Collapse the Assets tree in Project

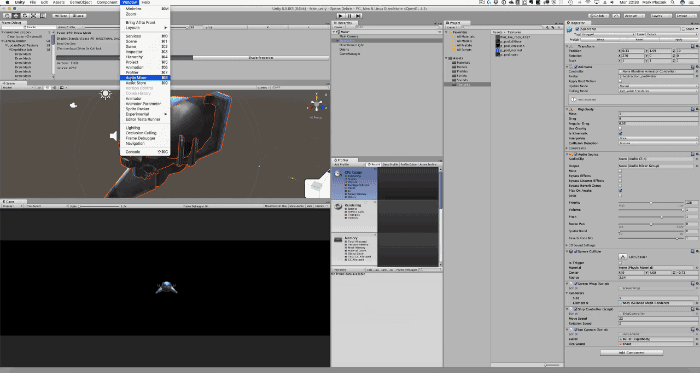[447, 58]
